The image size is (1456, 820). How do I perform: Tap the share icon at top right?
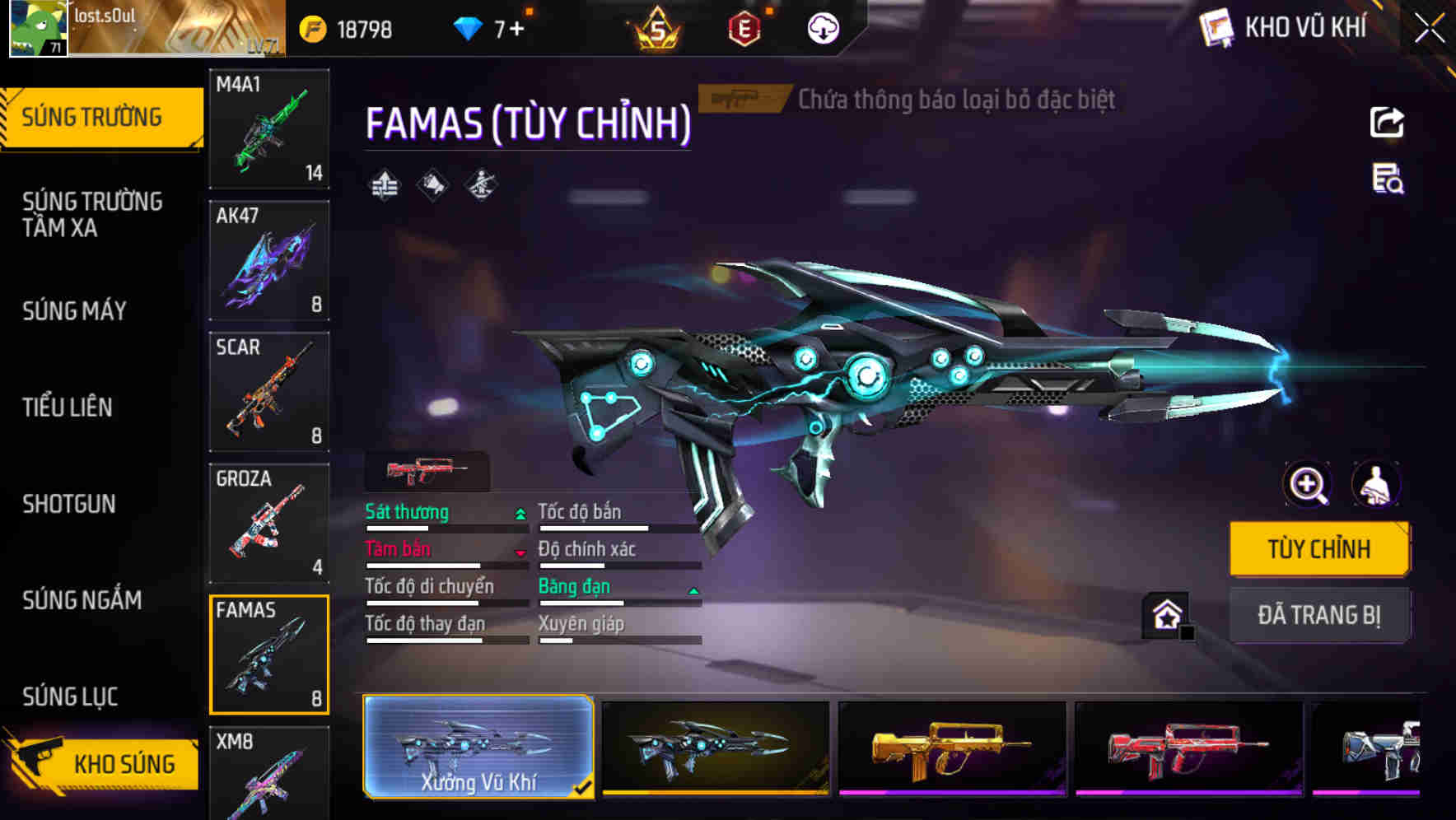tap(1387, 123)
